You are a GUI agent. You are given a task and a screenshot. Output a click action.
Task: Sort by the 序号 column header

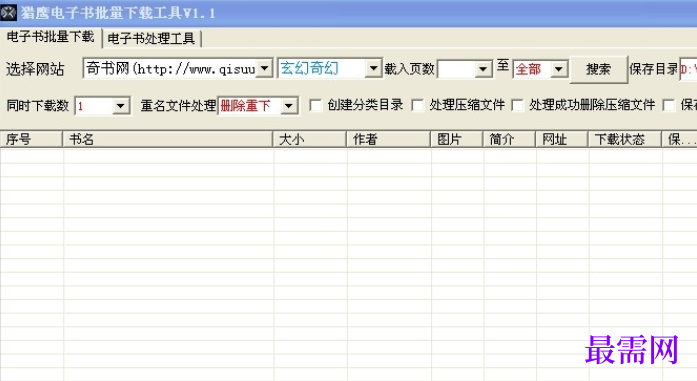click(x=31, y=140)
